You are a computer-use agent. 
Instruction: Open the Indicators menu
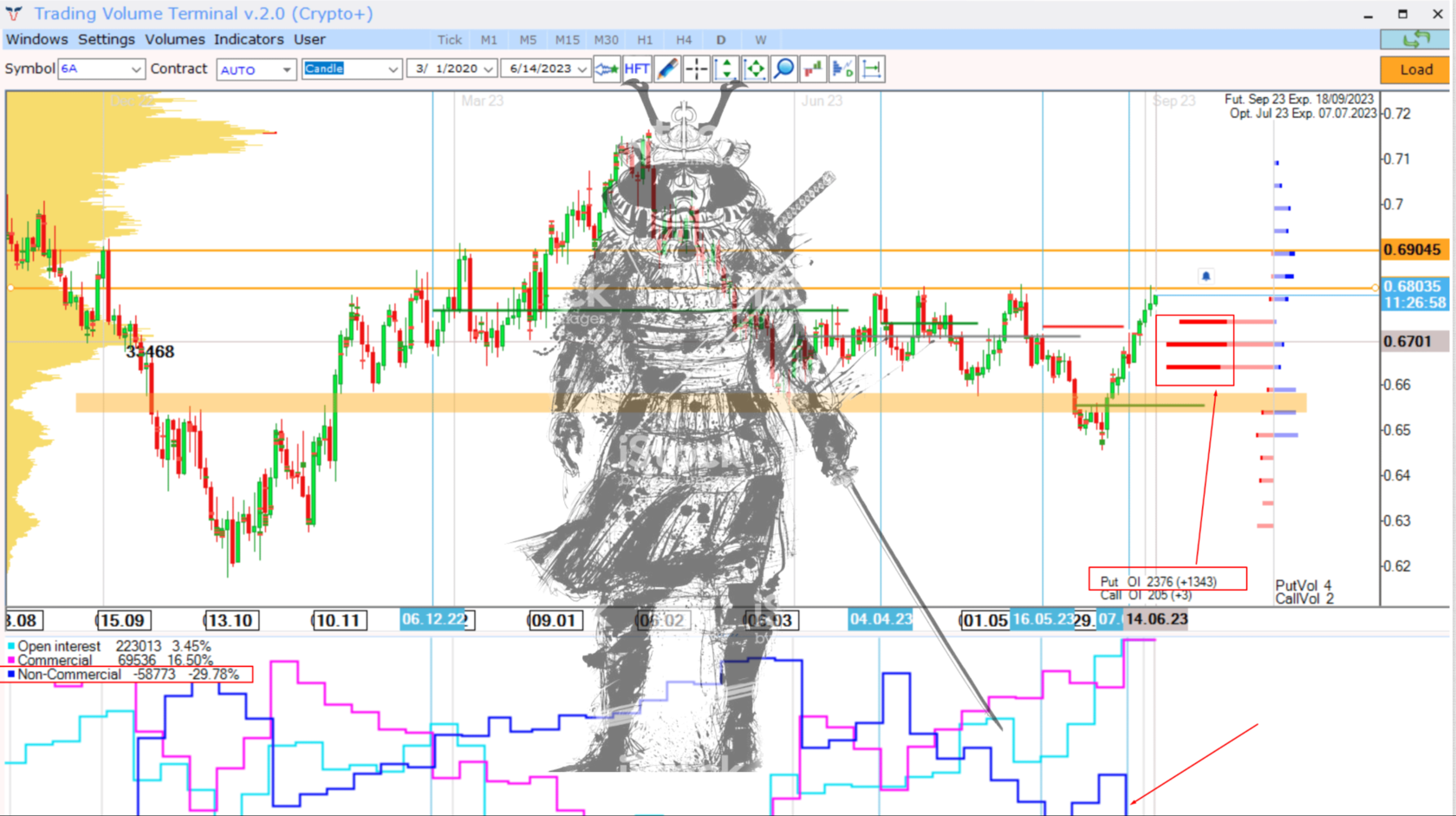[x=249, y=39]
